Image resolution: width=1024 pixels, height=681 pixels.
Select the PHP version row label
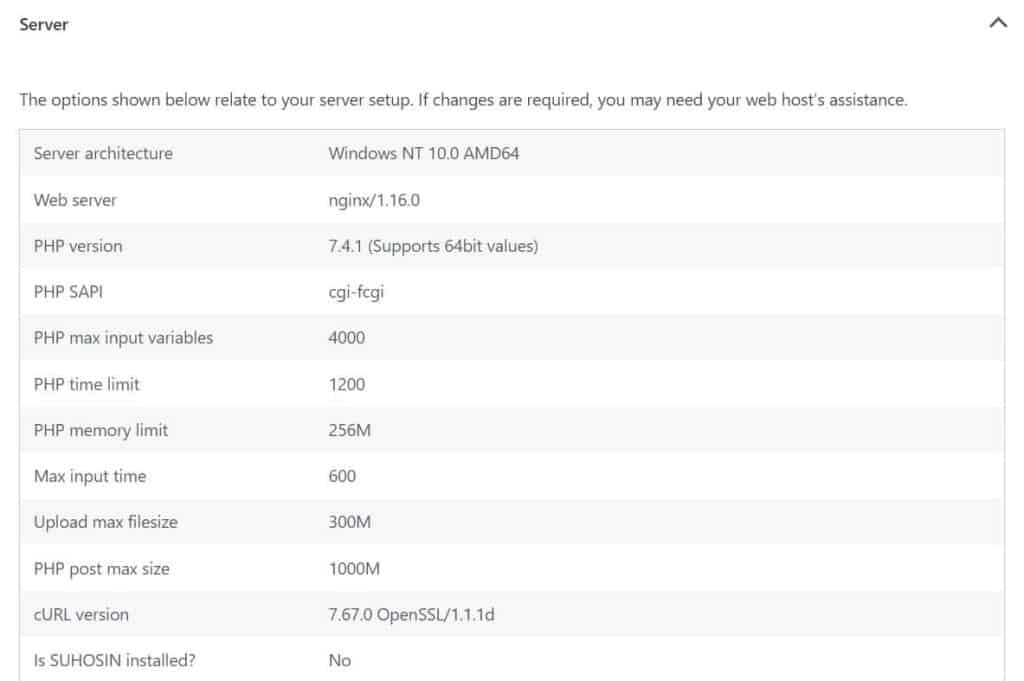click(x=78, y=245)
